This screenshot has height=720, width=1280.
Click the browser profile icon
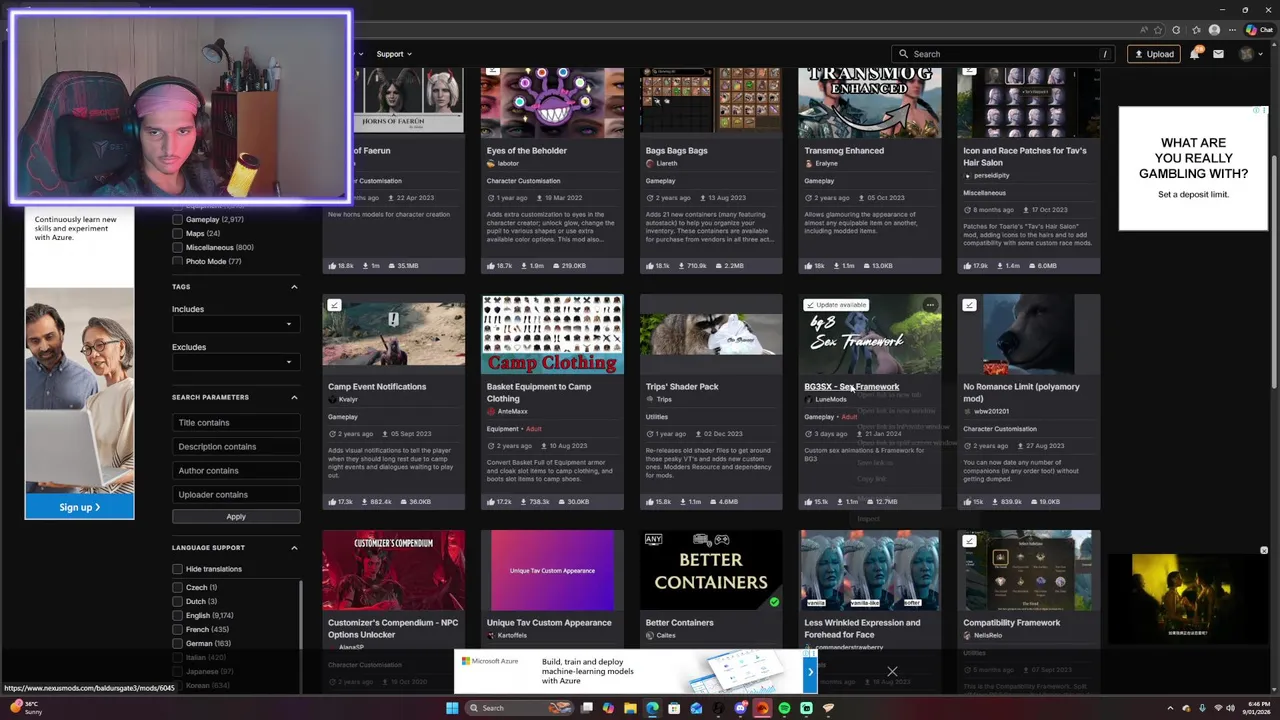1214,30
